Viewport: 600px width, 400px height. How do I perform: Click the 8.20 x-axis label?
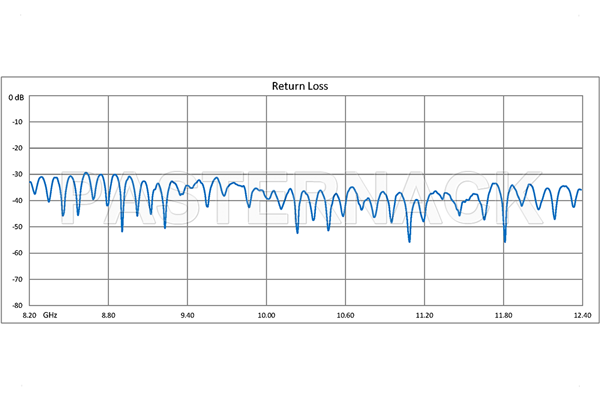(x=29, y=315)
